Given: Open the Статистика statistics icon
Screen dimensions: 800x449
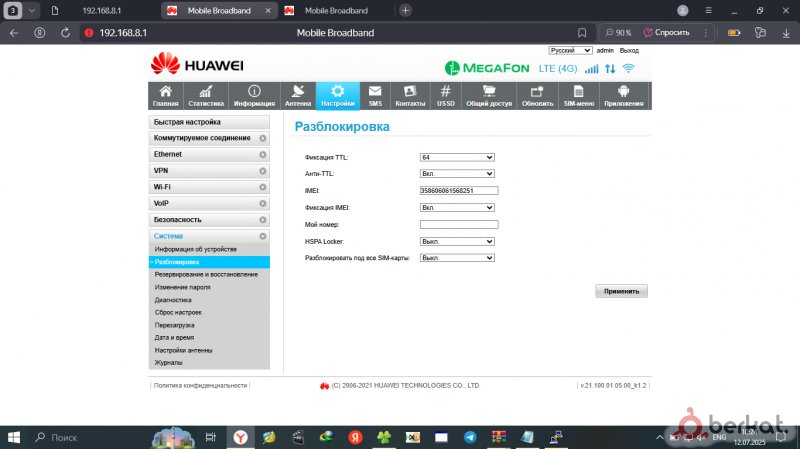Looking at the screenshot, I should point(205,92).
